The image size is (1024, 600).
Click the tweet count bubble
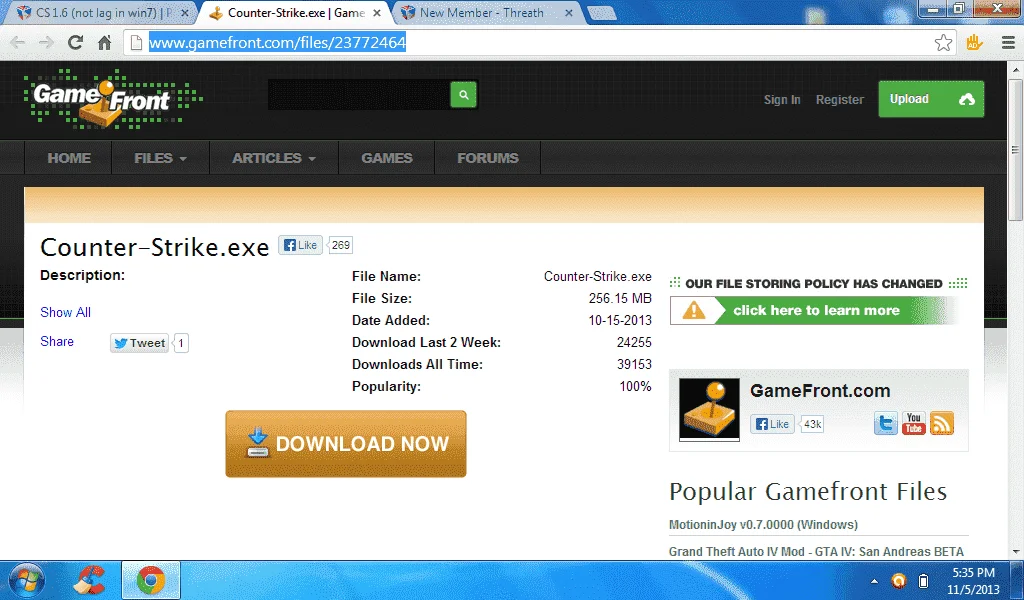(x=181, y=343)
